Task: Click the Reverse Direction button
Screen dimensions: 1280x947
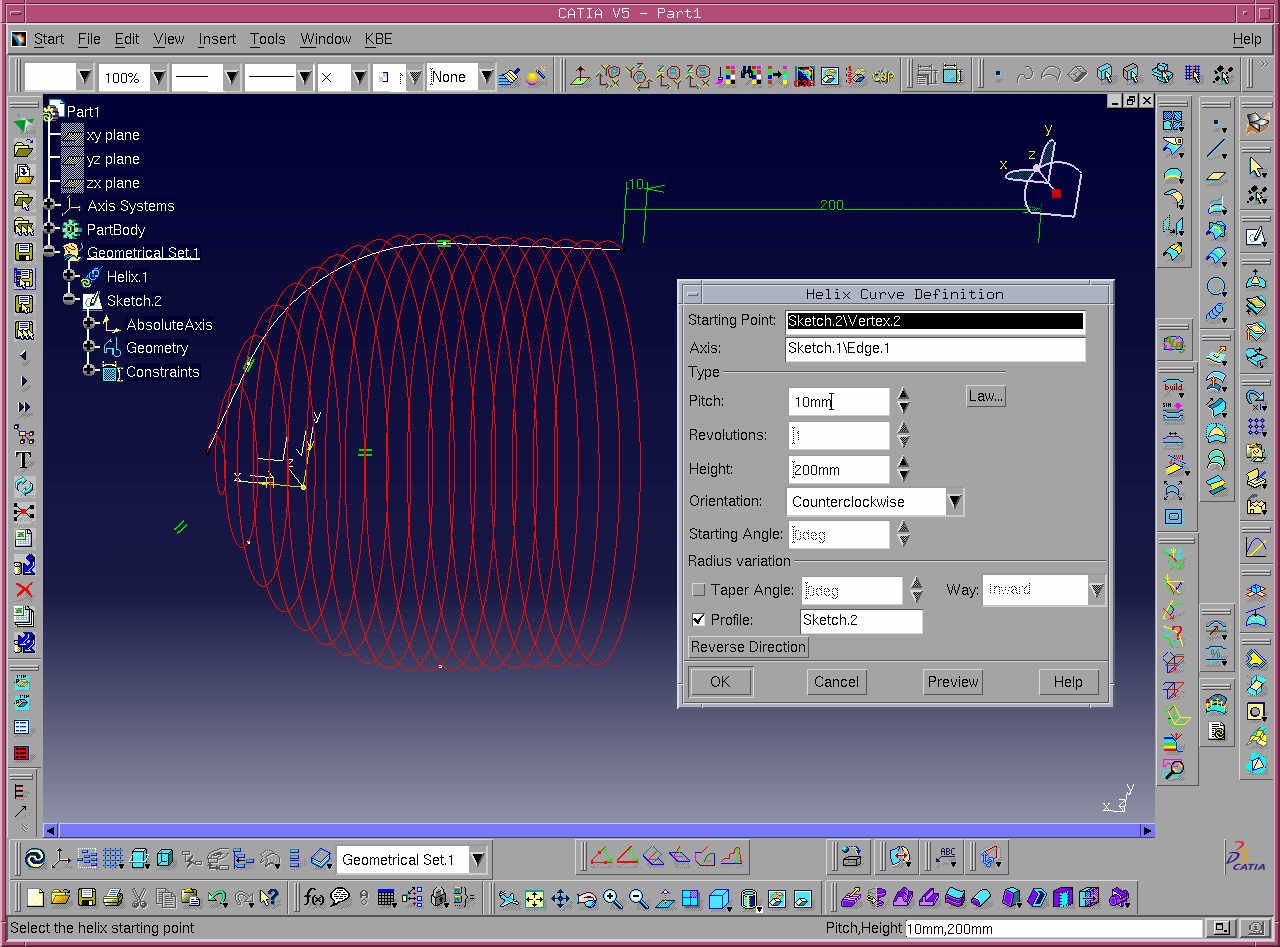Action: click(x=748, y=647)
